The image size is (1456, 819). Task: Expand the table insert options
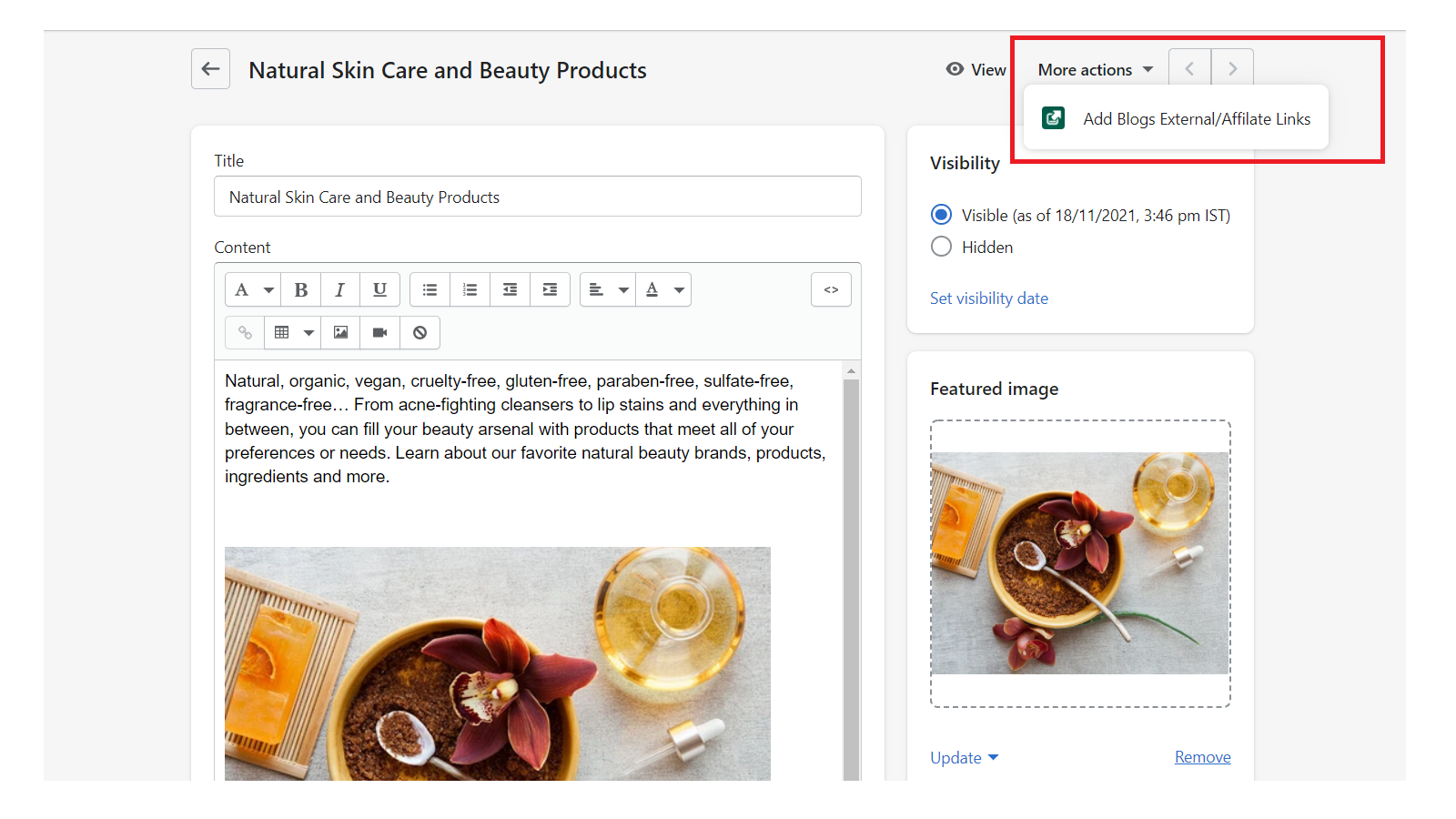click(308, 332)
